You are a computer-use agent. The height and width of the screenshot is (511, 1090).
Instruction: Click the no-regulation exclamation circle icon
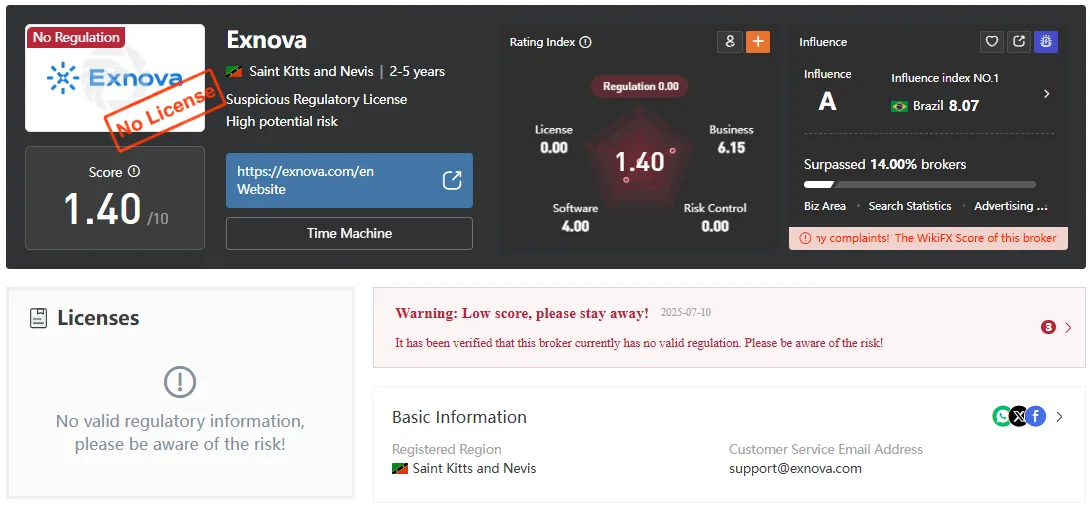click(180, 381)
